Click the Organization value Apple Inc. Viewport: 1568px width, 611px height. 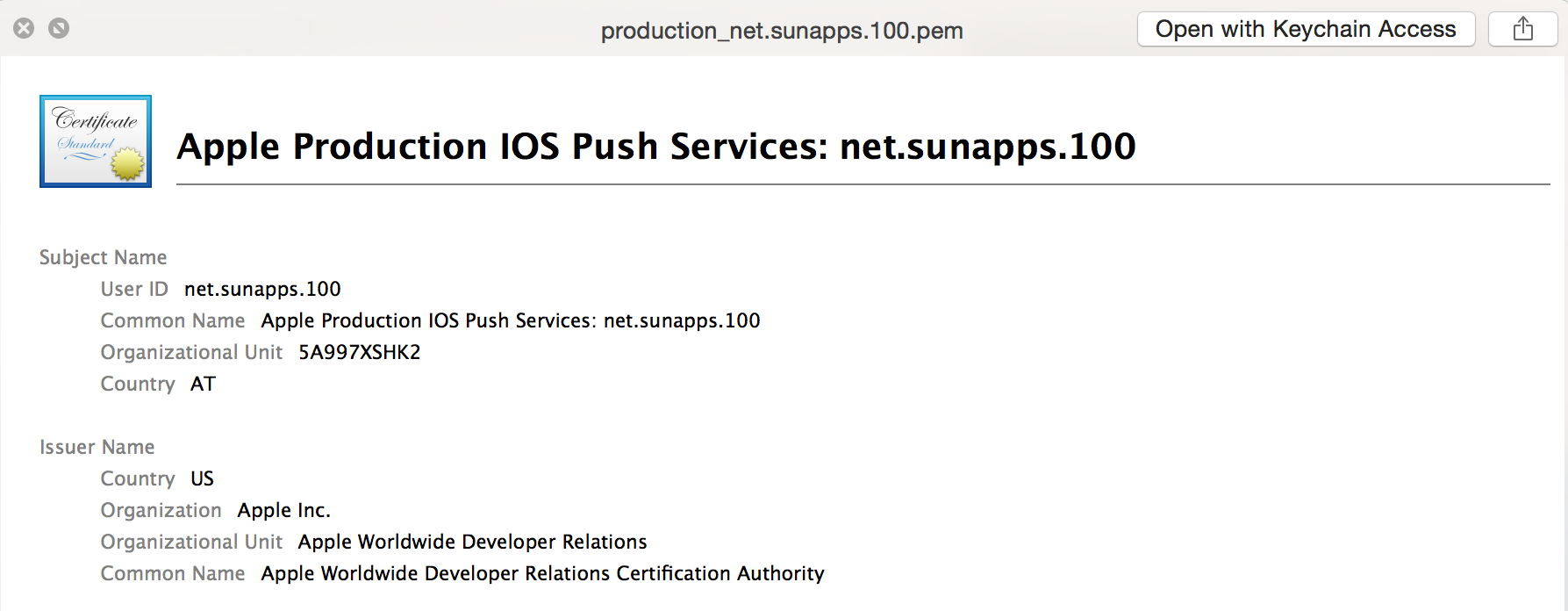pos(284,510)
